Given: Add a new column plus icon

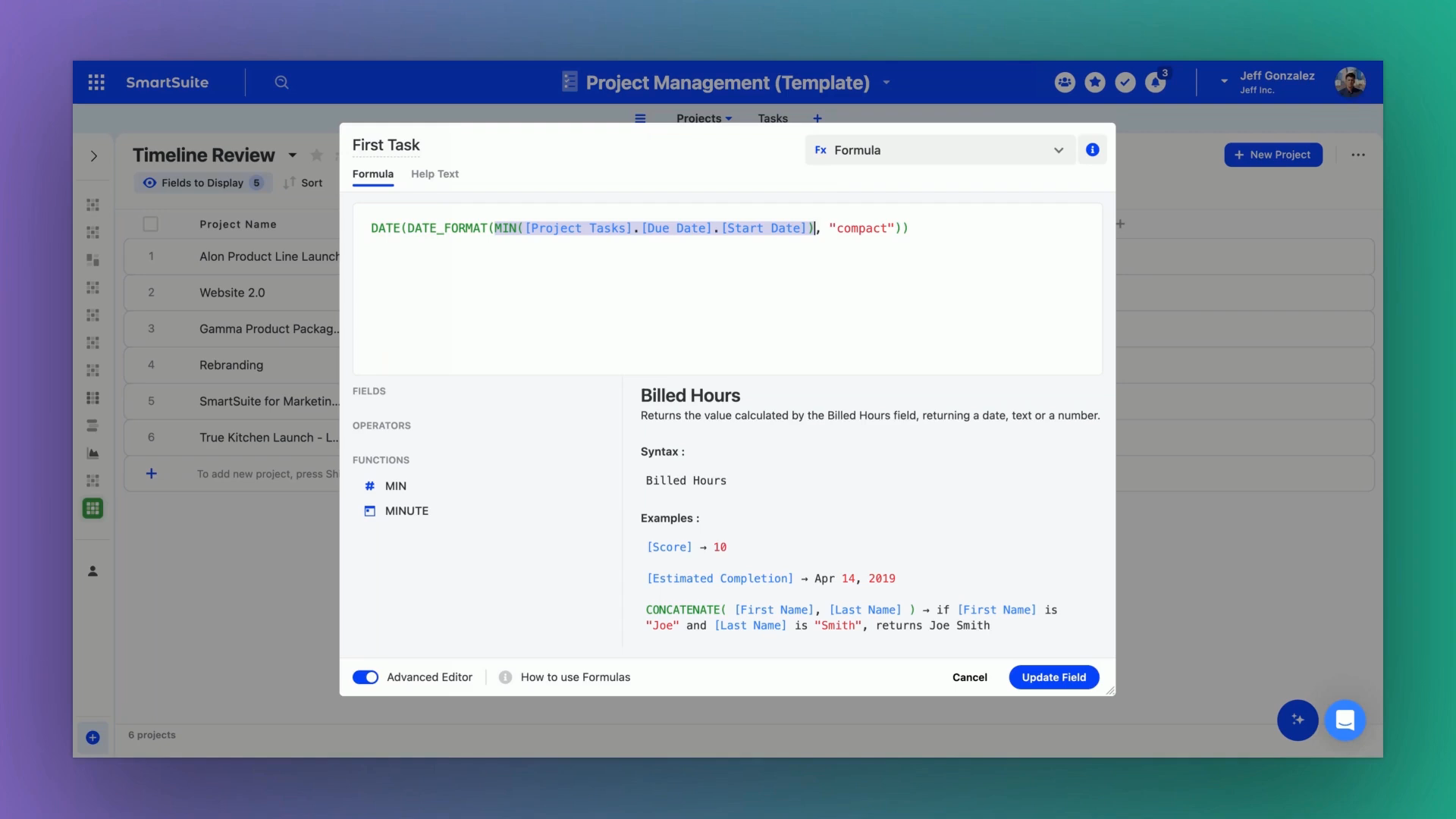Looking at the screenshot, I should point(1120,224).
